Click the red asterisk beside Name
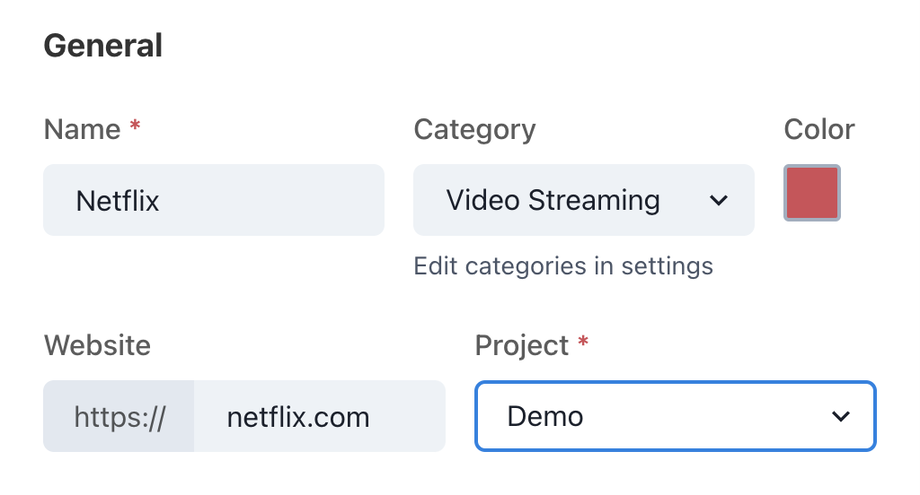Image resolution: width=920 pixels, height=495 pixels. pyautogui.click(x=135, y=129)
